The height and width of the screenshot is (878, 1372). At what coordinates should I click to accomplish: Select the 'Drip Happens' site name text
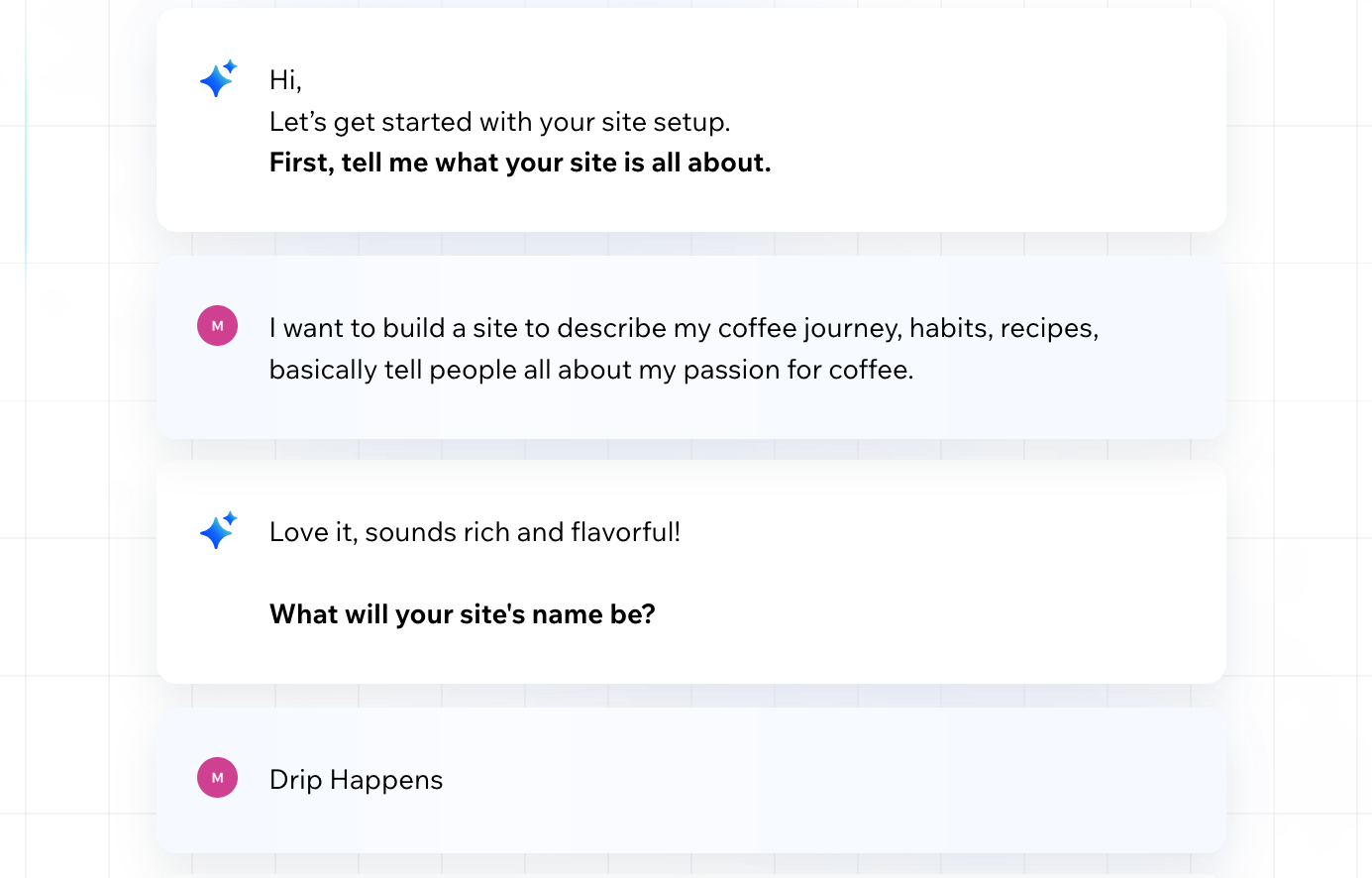[356, 779]
